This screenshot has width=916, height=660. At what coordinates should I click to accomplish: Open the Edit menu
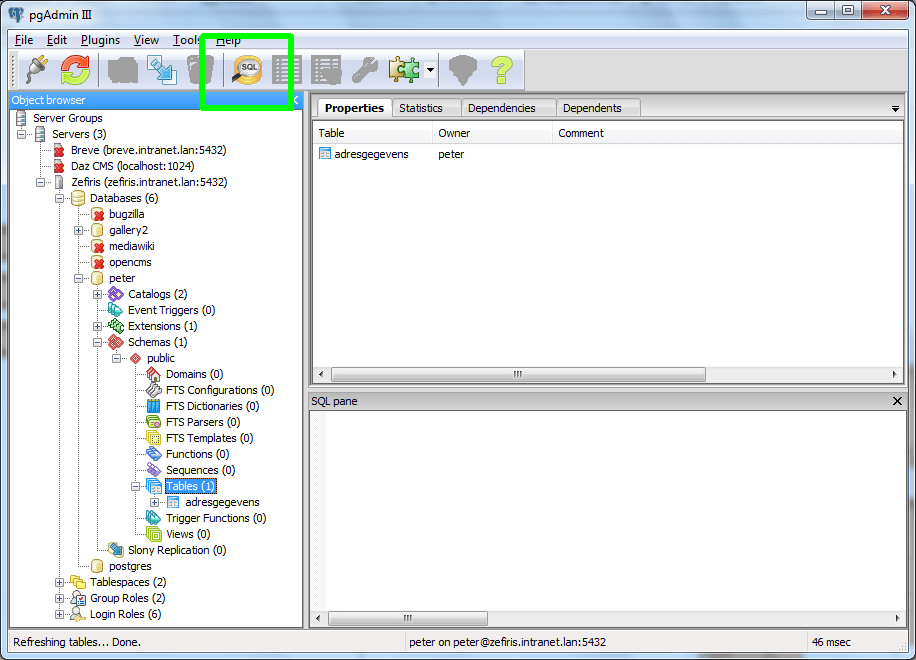click(57, 40)
